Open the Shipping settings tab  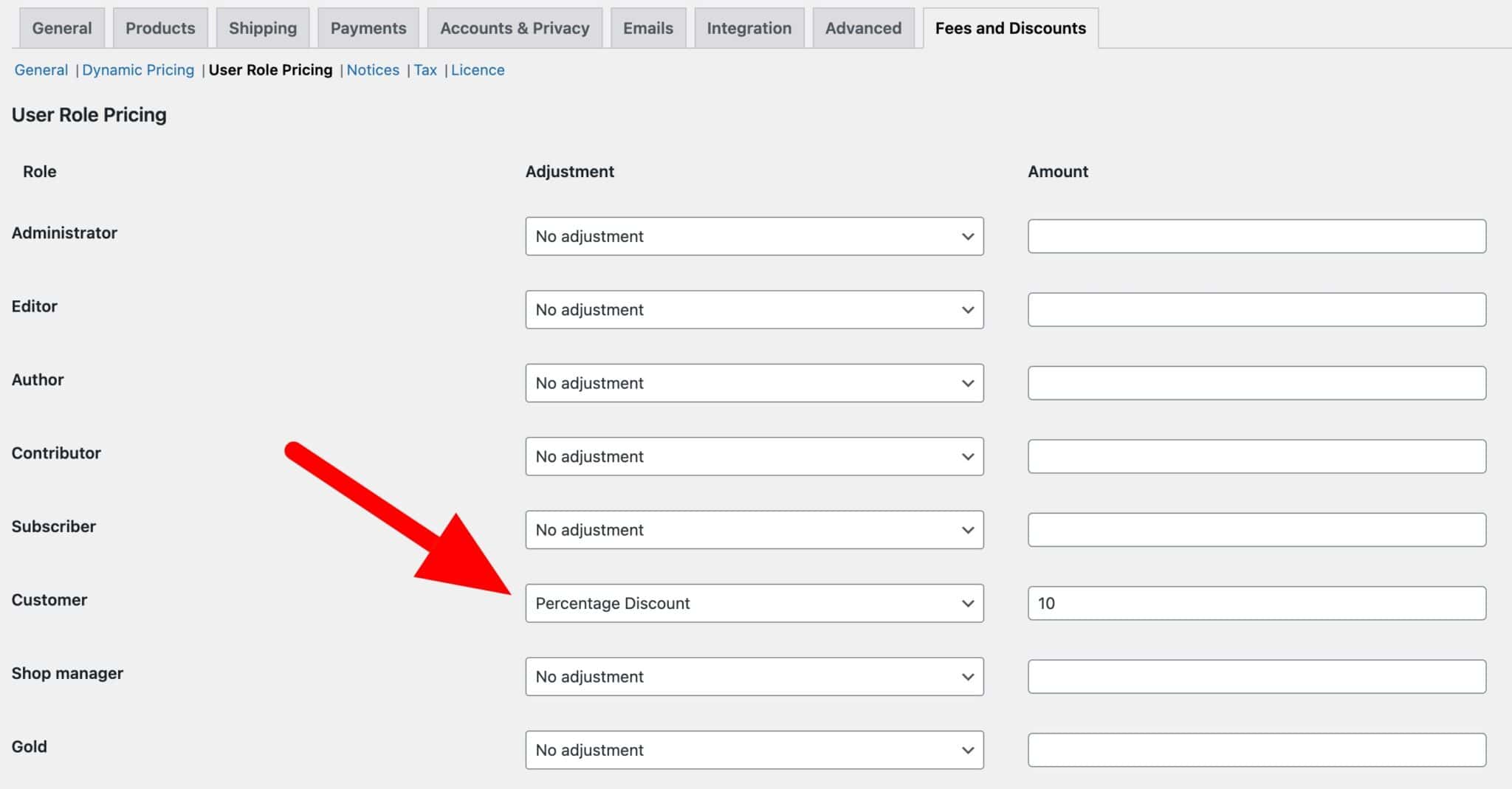click(x=263, y=27)
